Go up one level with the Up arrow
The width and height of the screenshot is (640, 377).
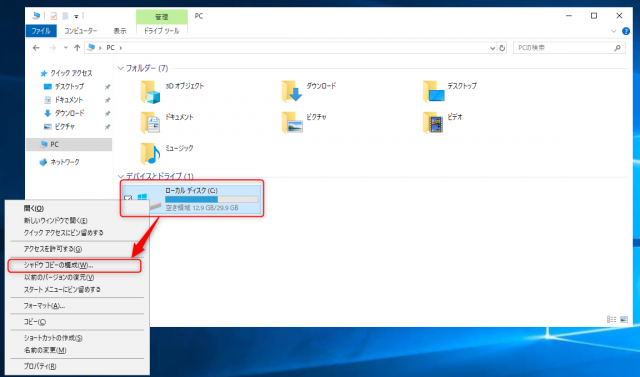pyautogui.click(x=77, y=48)
